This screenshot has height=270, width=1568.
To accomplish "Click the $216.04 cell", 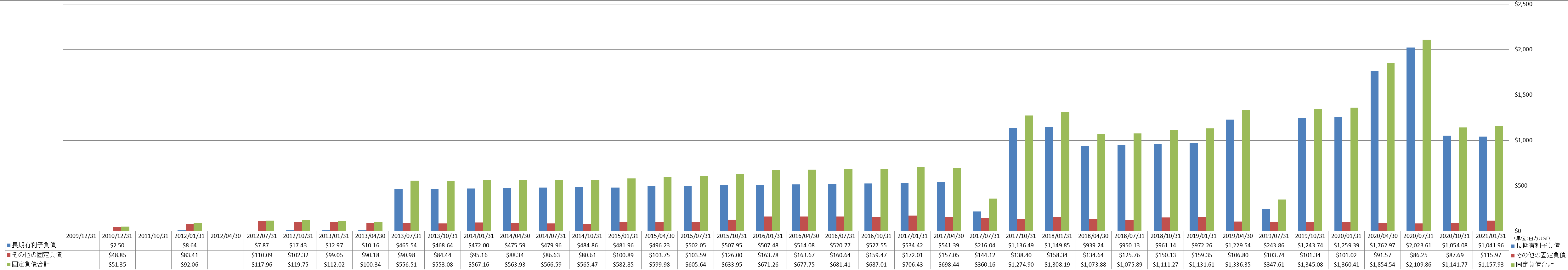I will (986, 245).
